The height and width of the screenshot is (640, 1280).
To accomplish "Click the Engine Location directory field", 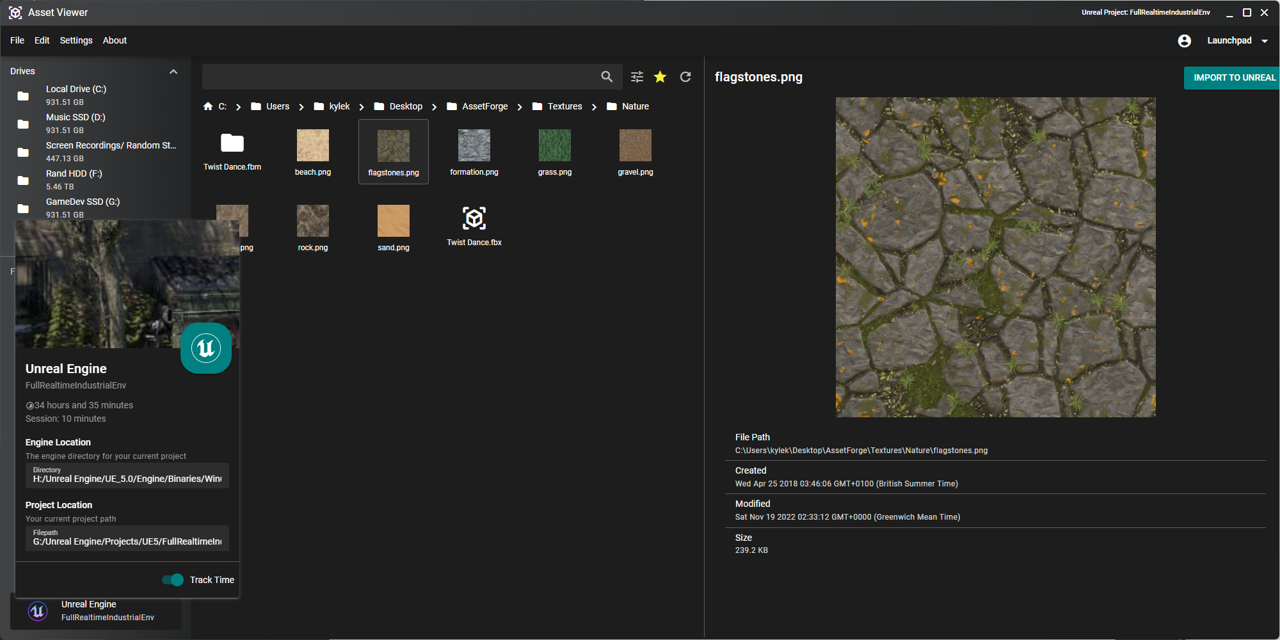I will (127, 475).
